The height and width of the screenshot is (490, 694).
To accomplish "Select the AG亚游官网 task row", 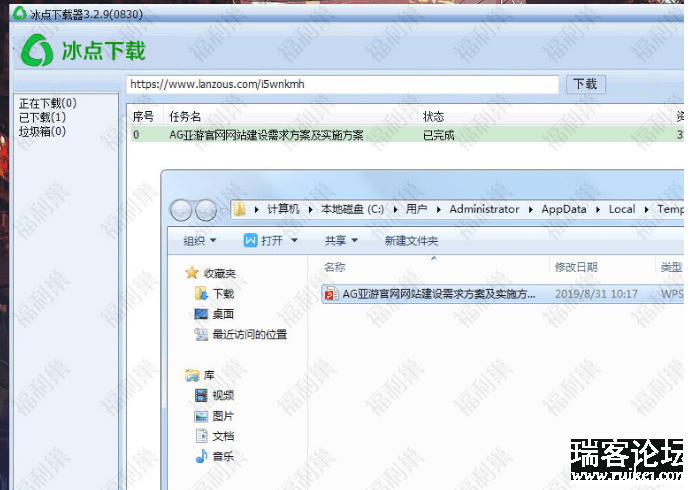I will (406, 135).
